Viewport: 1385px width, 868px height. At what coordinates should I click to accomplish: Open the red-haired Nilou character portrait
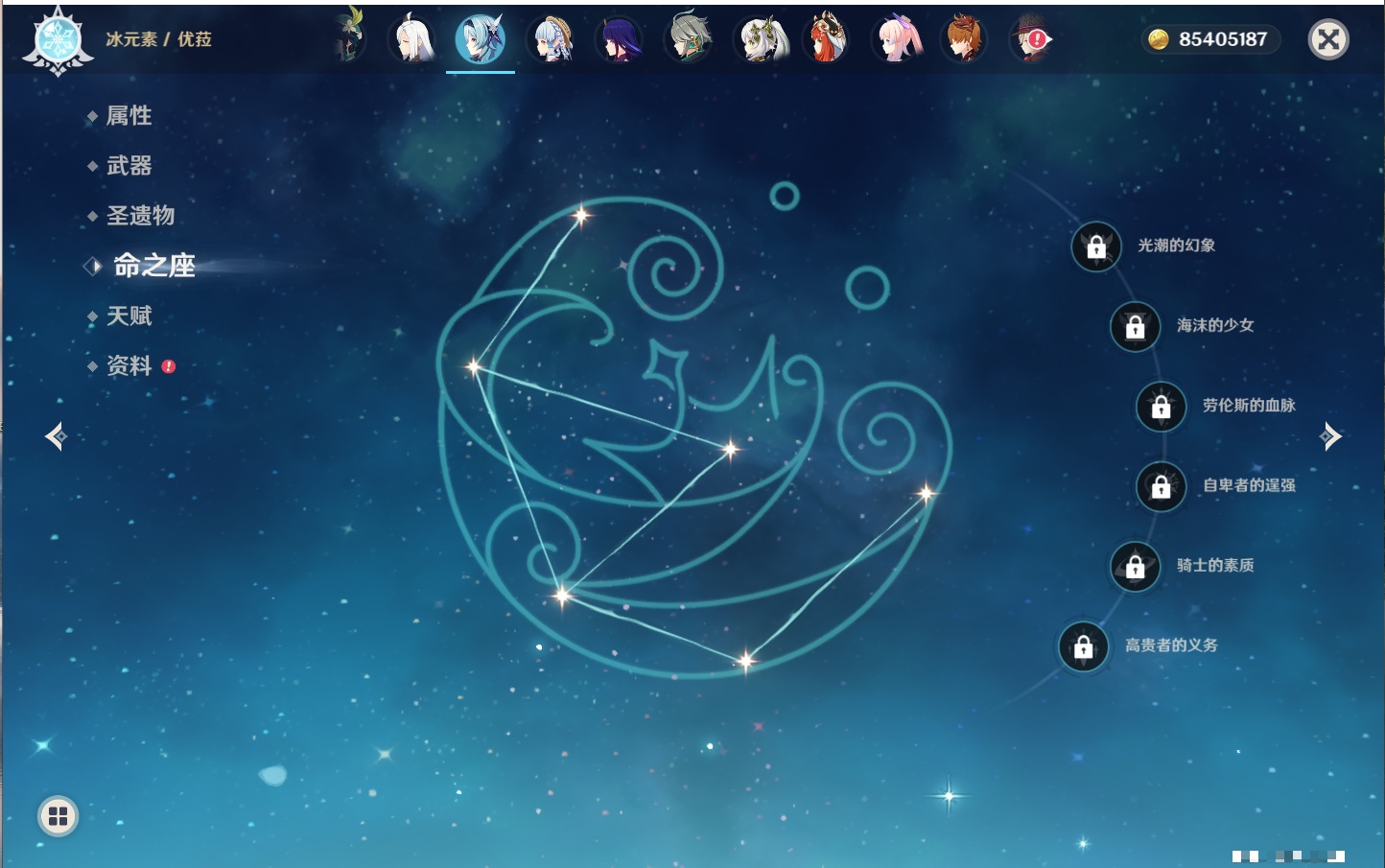[827, 40]
